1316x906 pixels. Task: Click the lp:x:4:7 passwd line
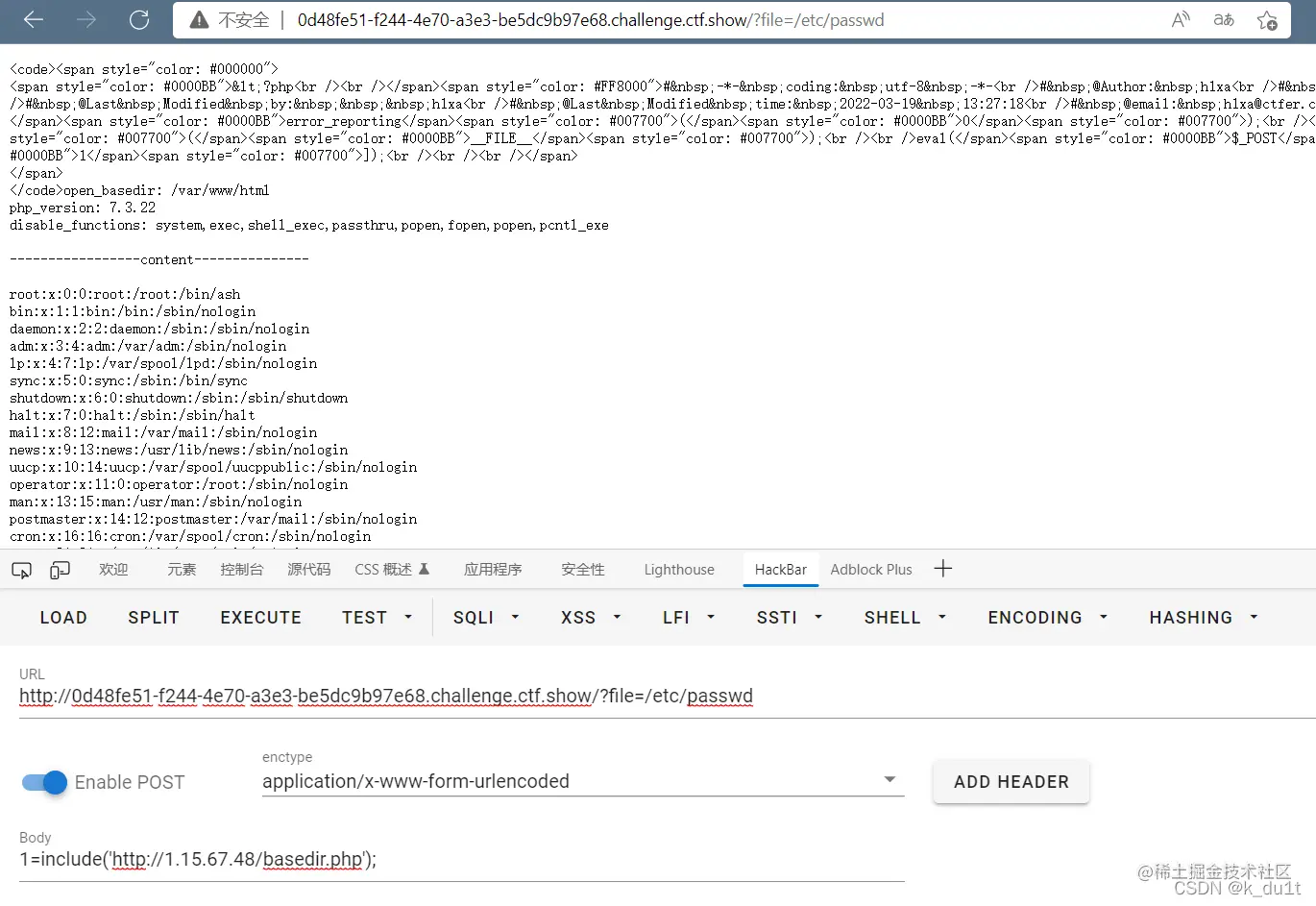click(163, 363)
